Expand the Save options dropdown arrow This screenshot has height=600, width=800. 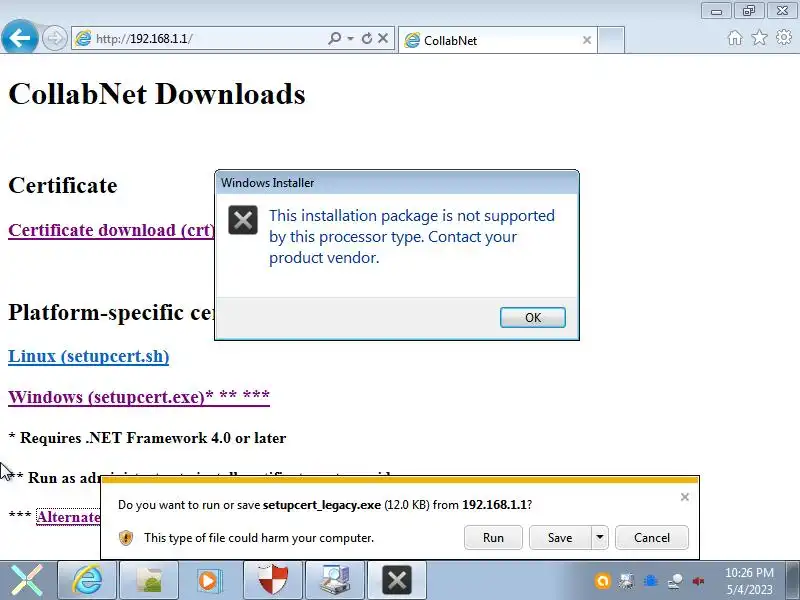coord(600,538)
